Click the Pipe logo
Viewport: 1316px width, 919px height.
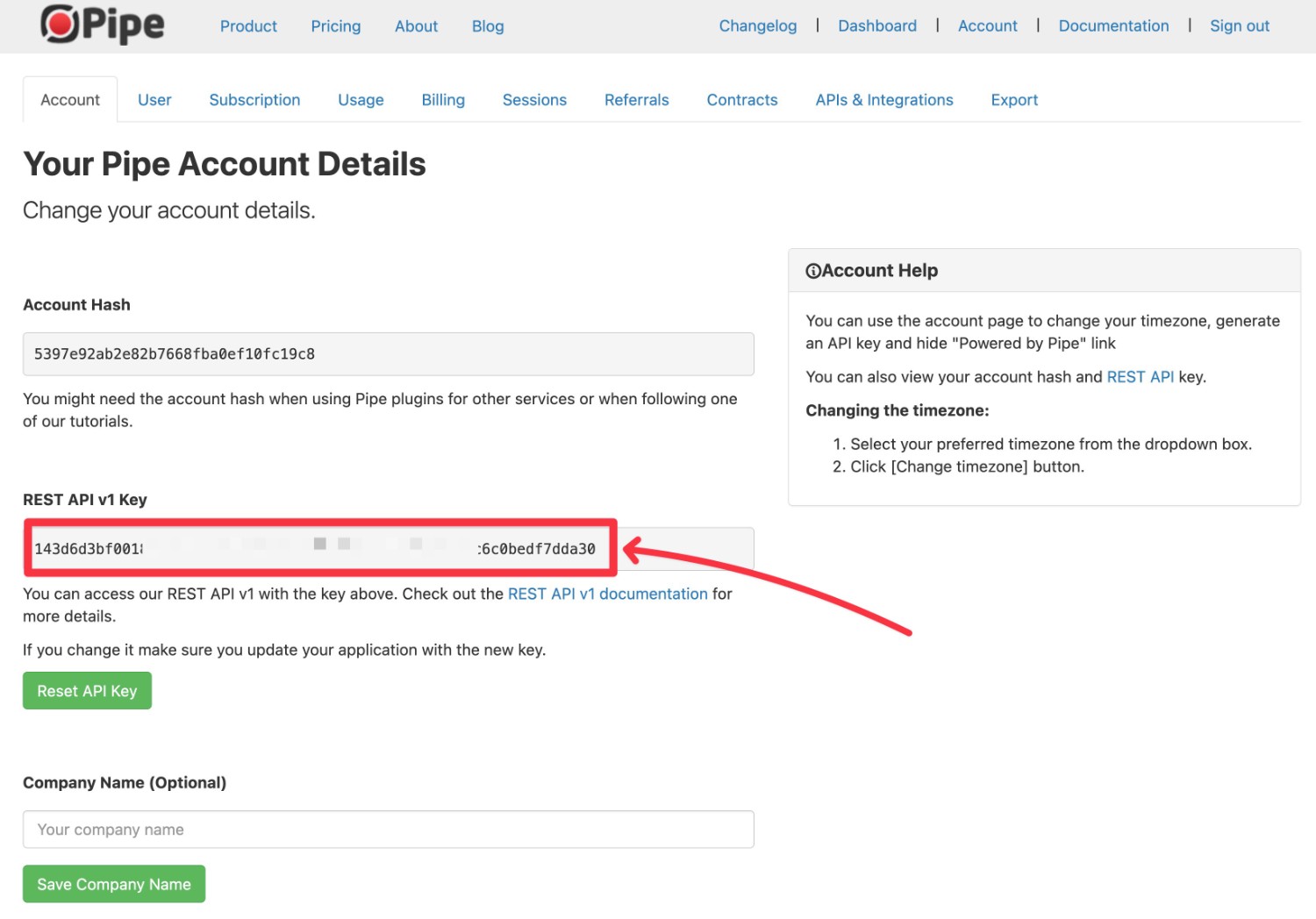point(103,25)
